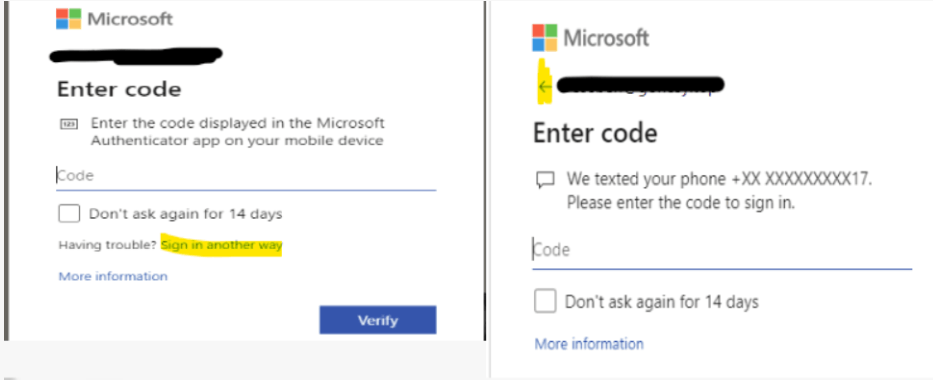The height and width of the screenshot is (380, 933).
Task: Click the back arrow beside the redacted email
Action: click(x=545, y=87)
